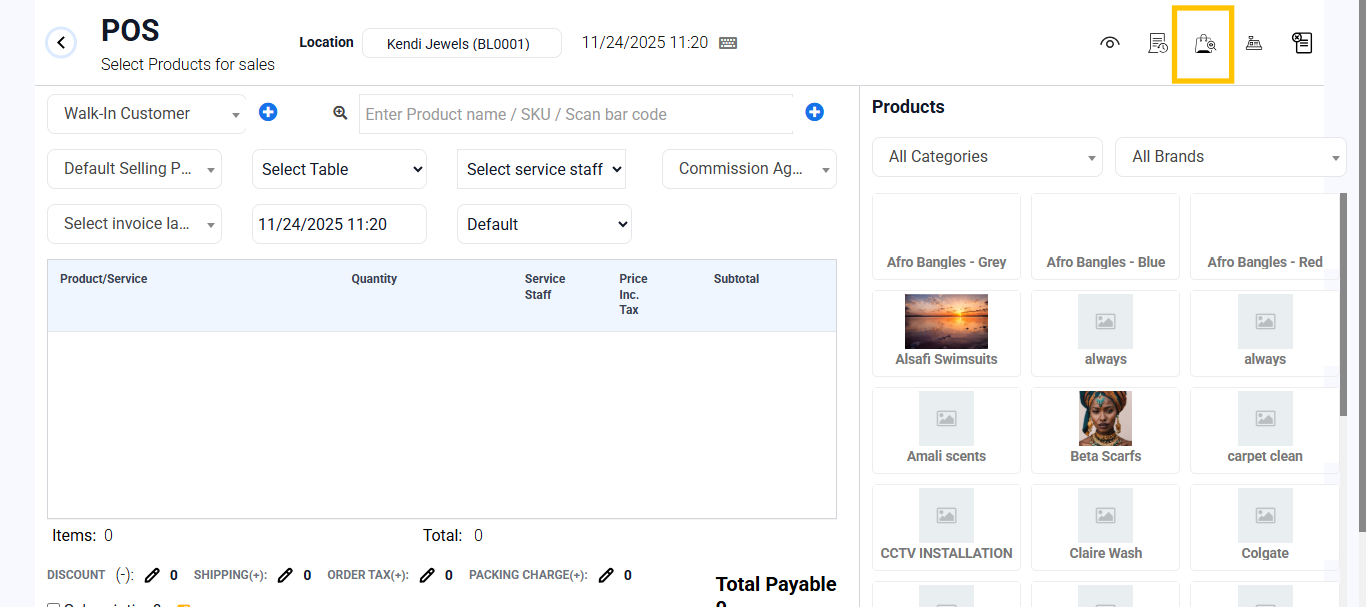Click the magnifier icon beside product search

pyautogui.click(x=340, y=113)
